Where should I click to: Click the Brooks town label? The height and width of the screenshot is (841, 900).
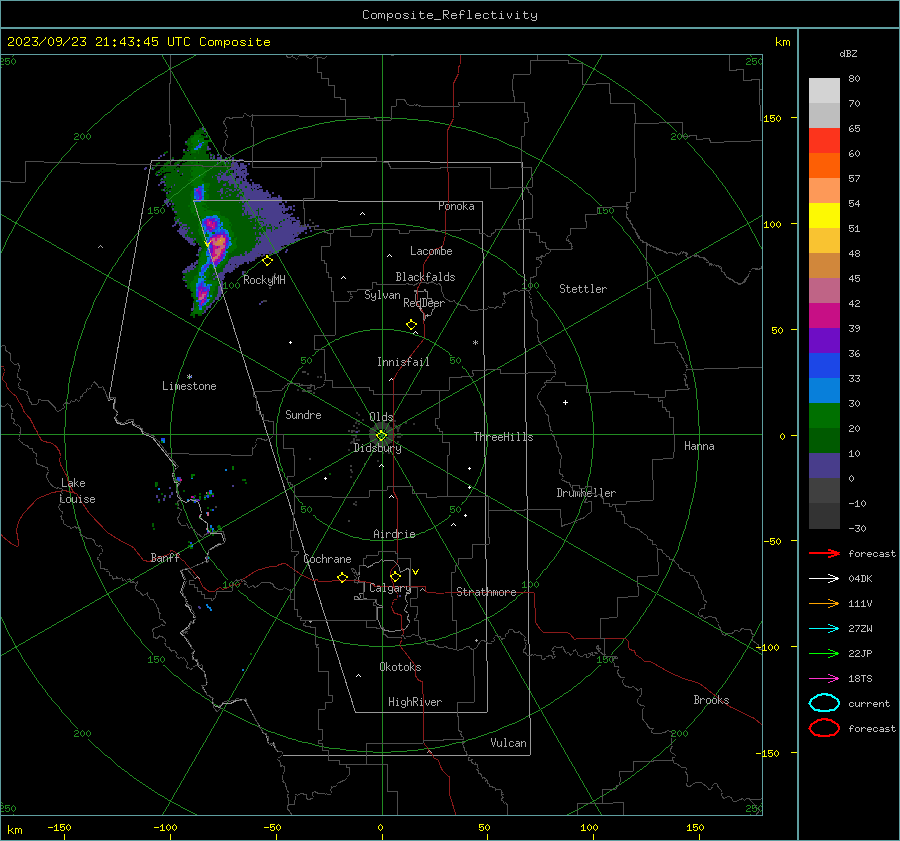[x=711, y=700]
